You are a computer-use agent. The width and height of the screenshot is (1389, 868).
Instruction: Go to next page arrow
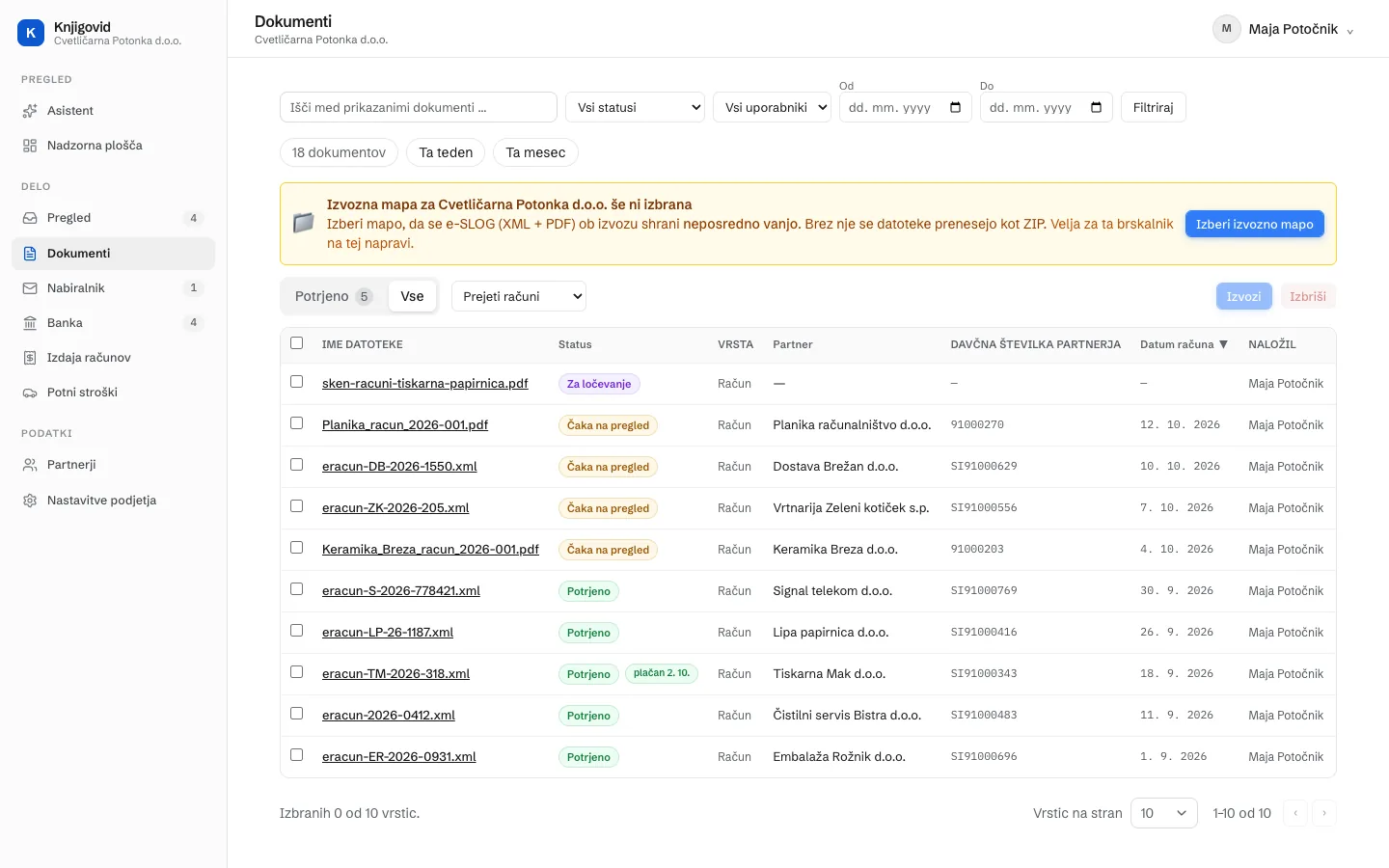[1324, 813]
